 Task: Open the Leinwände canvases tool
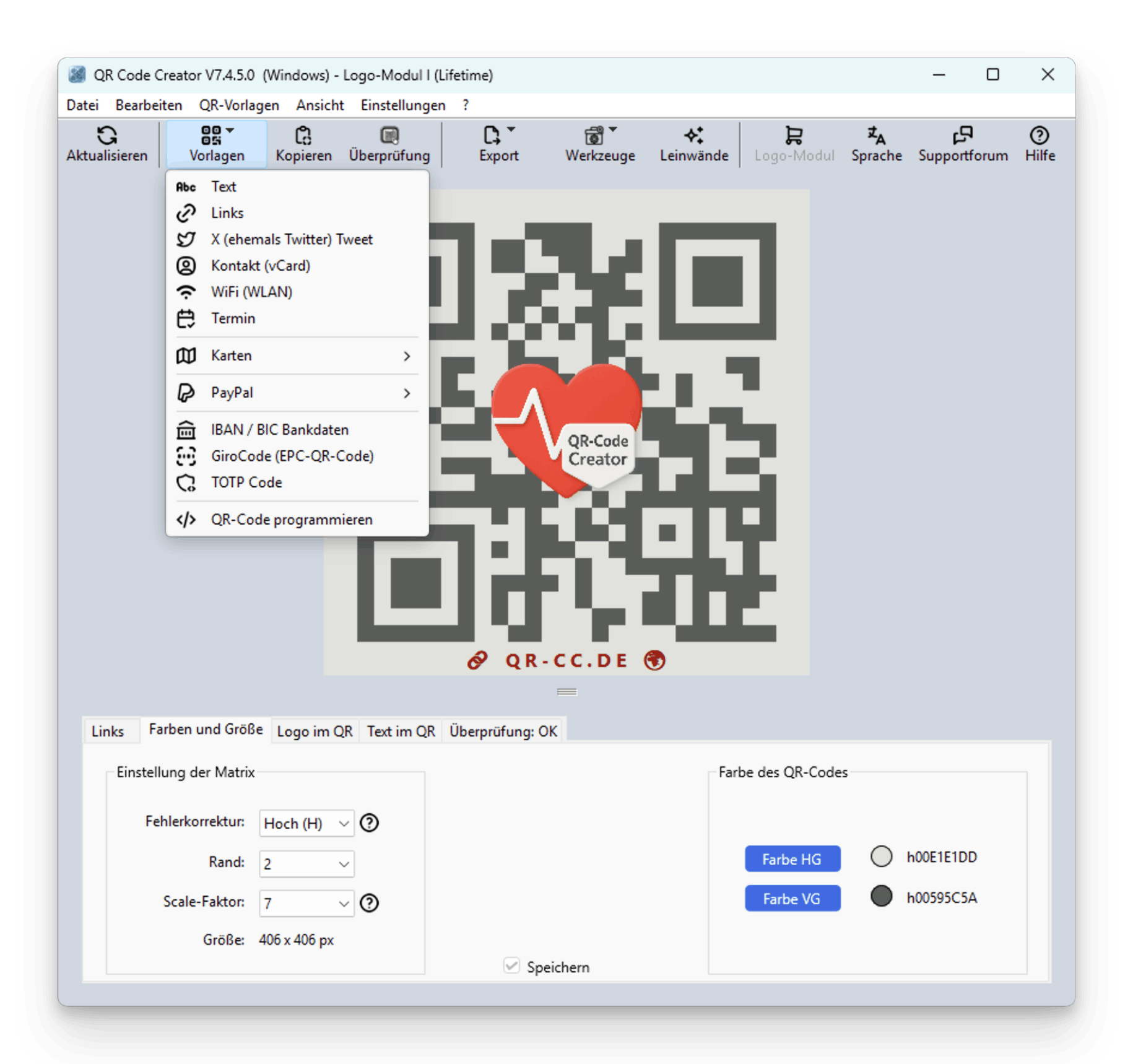693,144
